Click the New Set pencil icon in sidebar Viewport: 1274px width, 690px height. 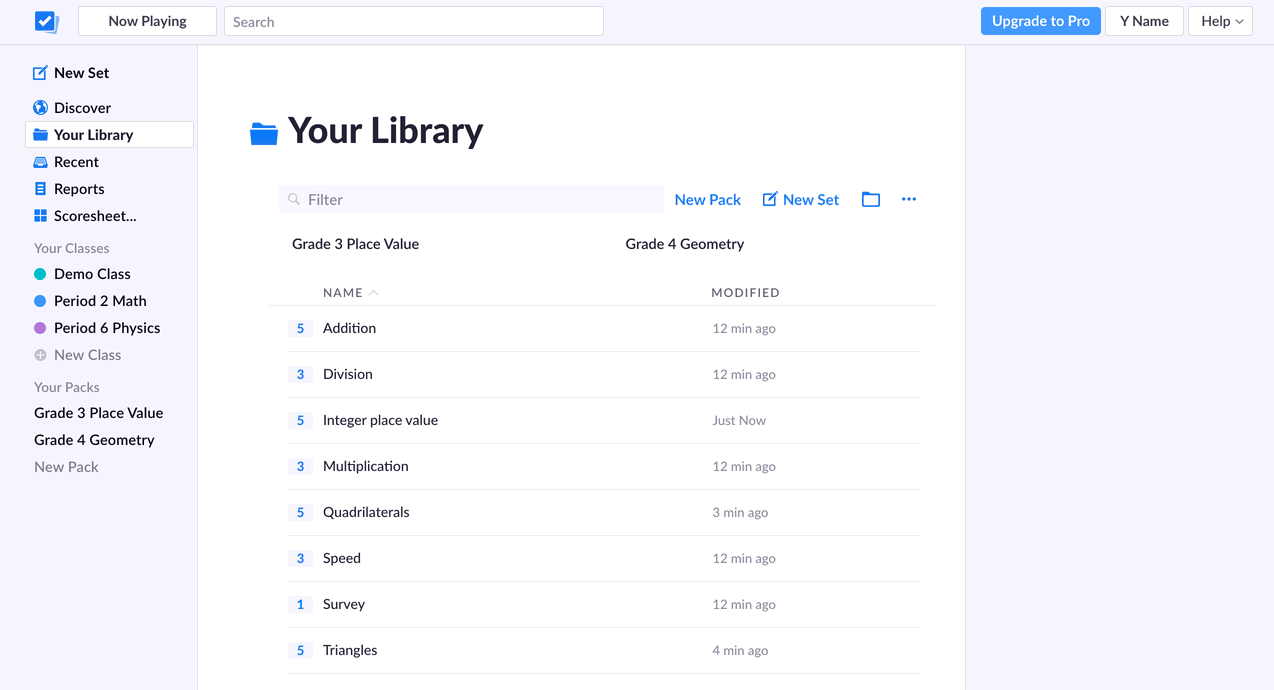click(x=40, y=73)
